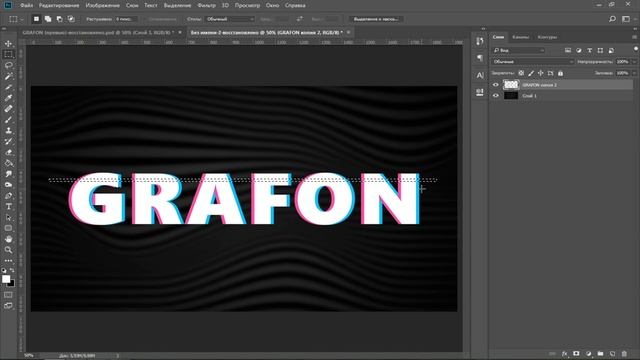The height and width of the screenshot is (360, 640).
Task: Open the workspace switcher icon
Action: click(626, 19)
